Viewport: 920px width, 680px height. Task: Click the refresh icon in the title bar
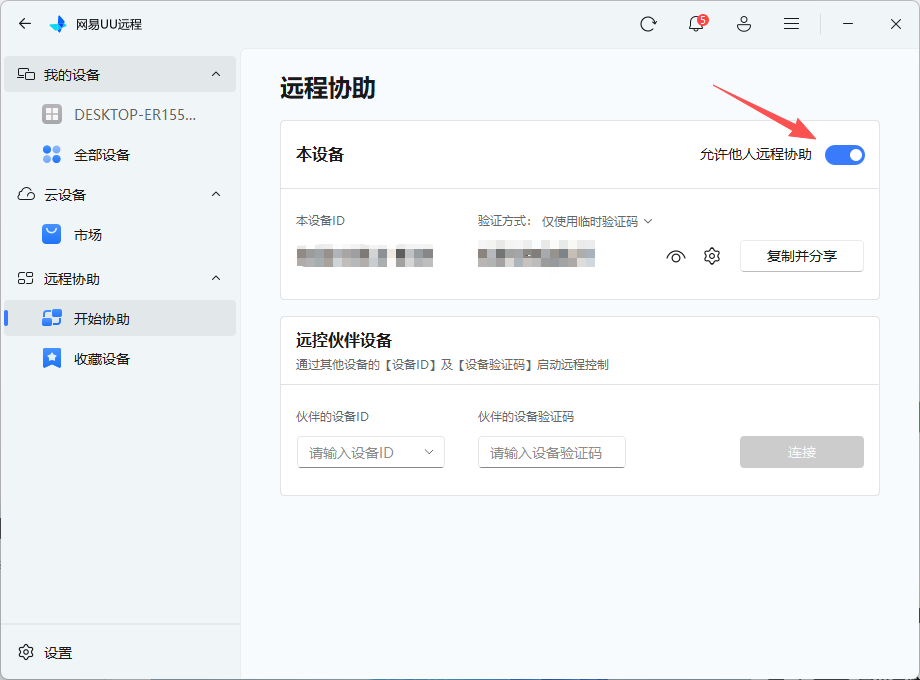(647, 23)
